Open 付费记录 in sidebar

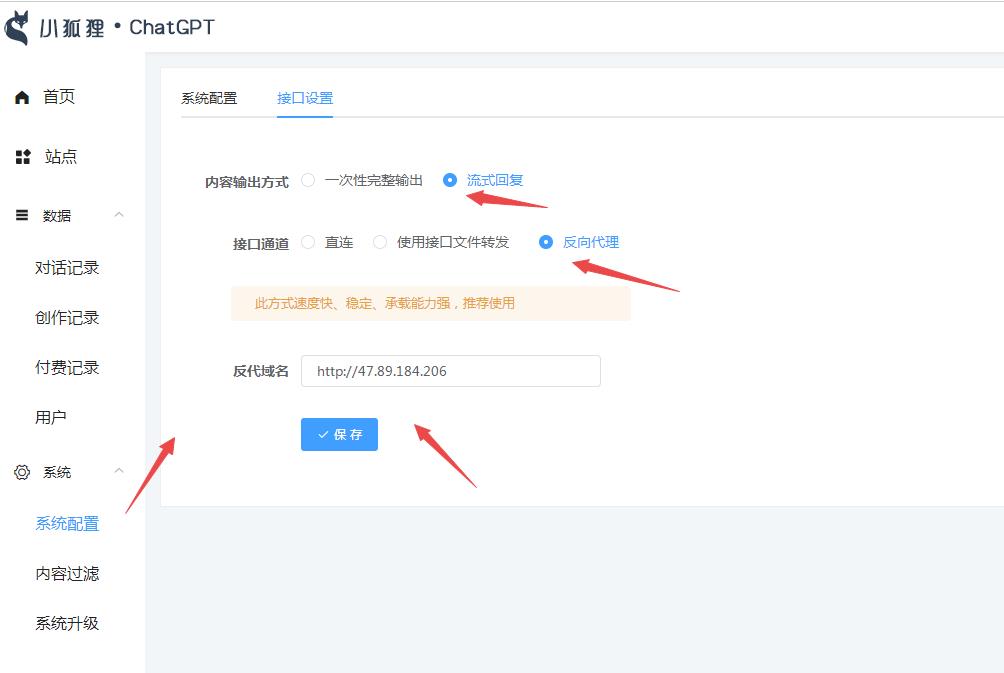click(x=67, y=368)
